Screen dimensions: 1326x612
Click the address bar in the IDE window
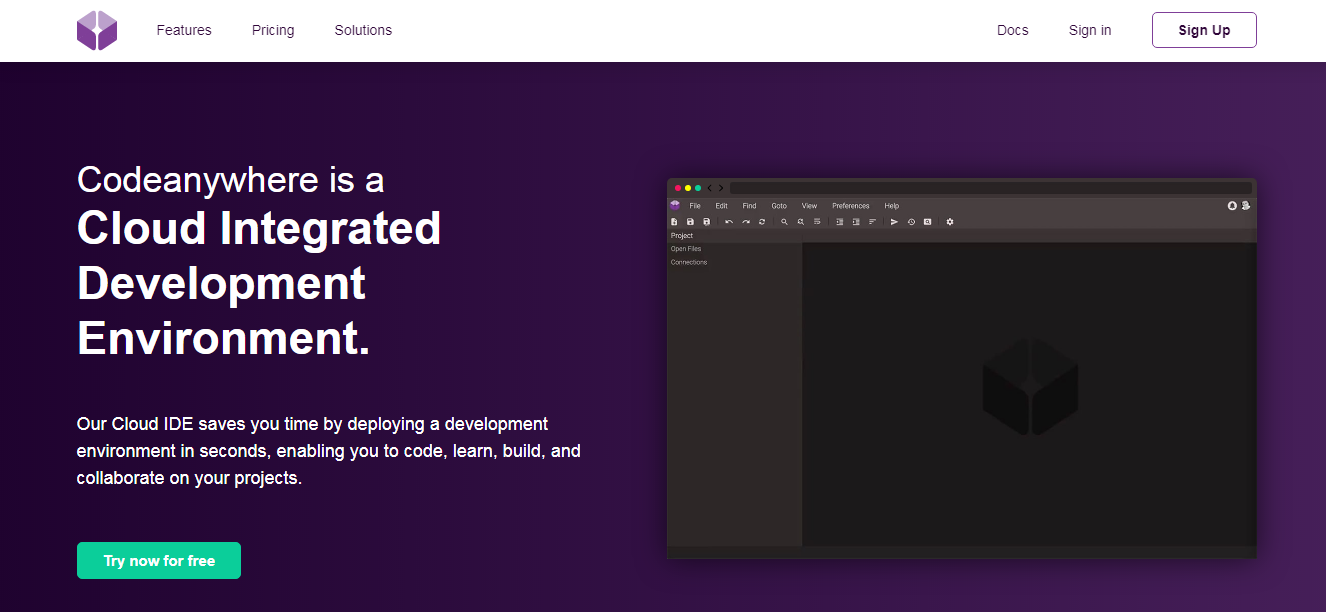pyautogui.click(x=990, y=188)
